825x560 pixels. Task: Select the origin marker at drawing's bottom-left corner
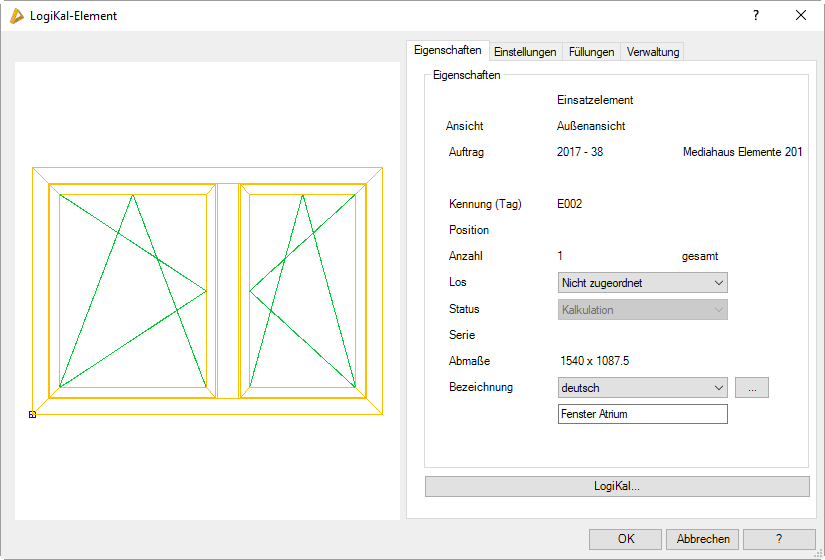pyautogui.click(x=32, y=414)
